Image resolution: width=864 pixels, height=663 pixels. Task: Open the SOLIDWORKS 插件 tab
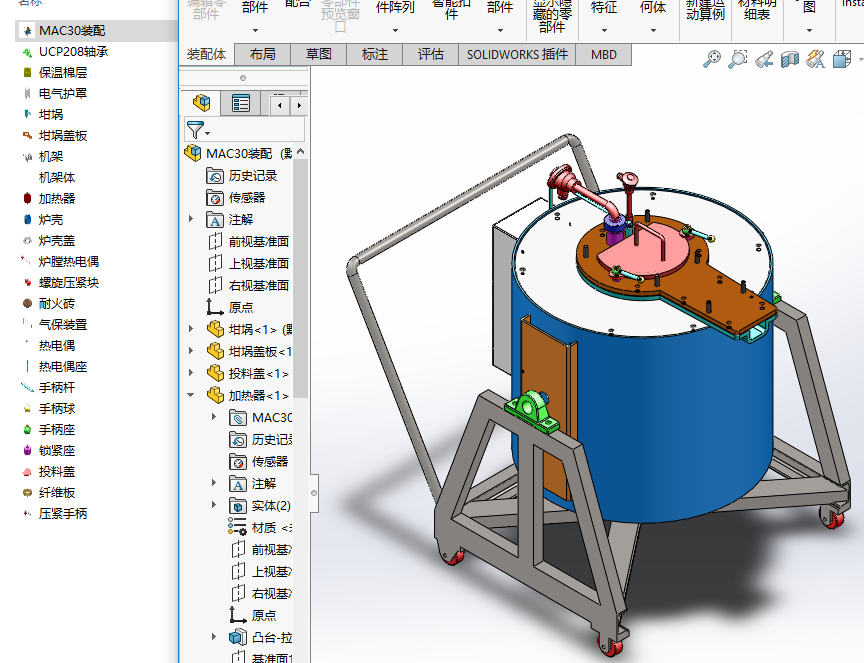(x=517, y=54)
